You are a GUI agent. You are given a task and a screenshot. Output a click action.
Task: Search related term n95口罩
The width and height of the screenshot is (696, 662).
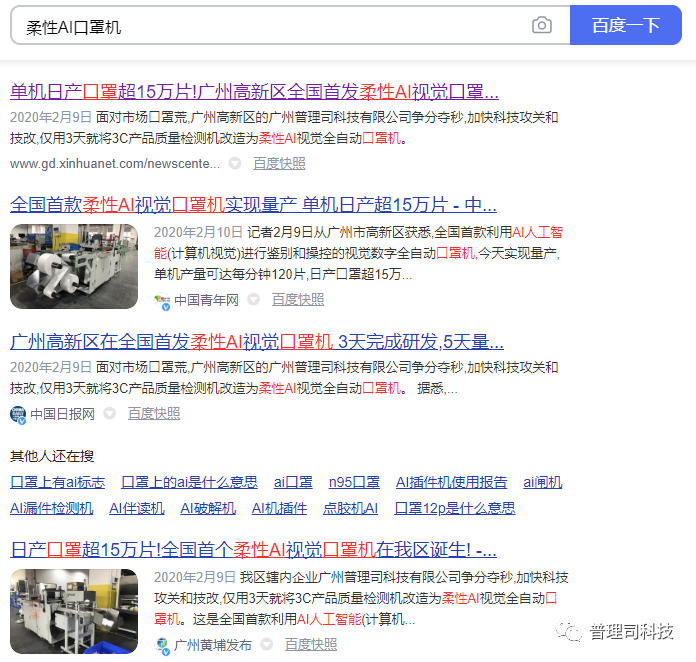354,482
